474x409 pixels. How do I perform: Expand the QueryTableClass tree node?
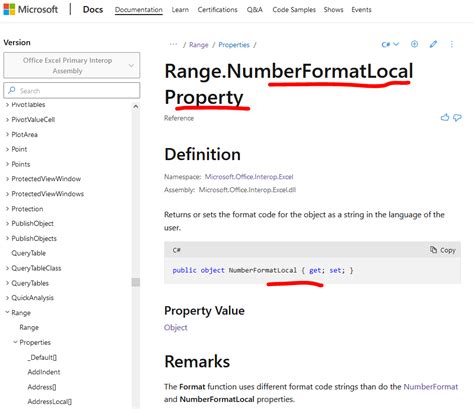(7, 268)
